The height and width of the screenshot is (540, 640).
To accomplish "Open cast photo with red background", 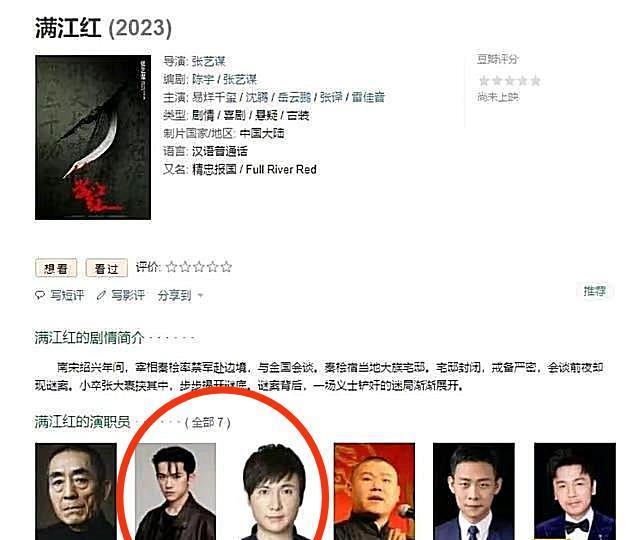I will click(374, 491).
